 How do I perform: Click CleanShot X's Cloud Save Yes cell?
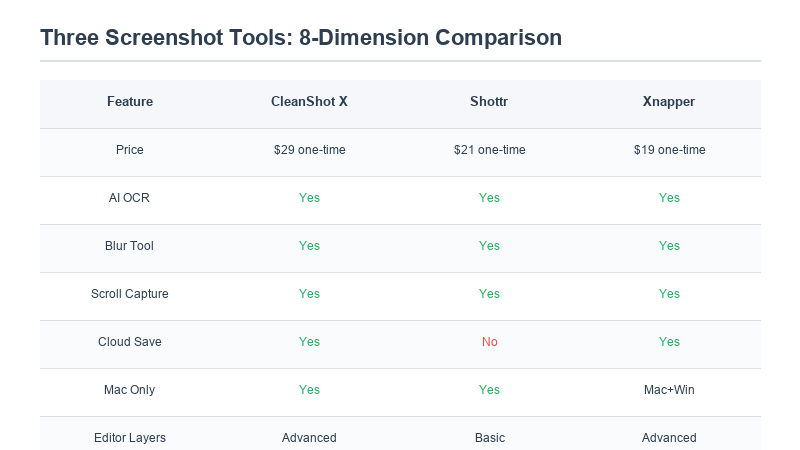tap(309, 341)
